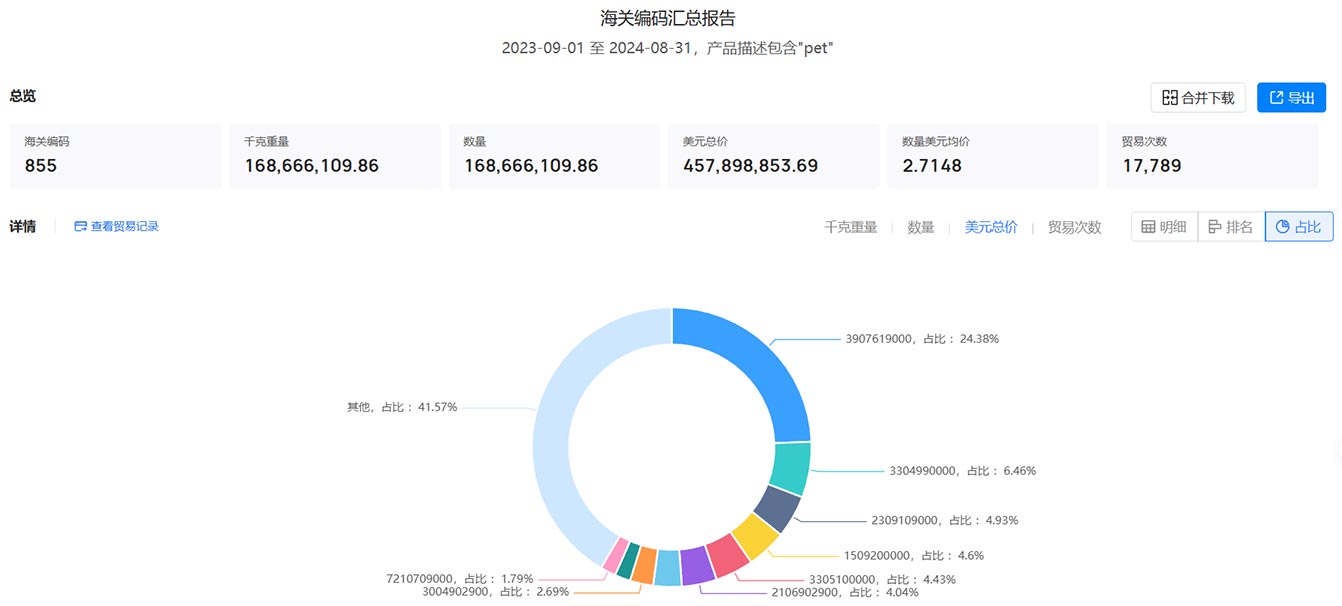Switch metric to 千克重量
Screen dimensions: 1342x606
(850, 227)
